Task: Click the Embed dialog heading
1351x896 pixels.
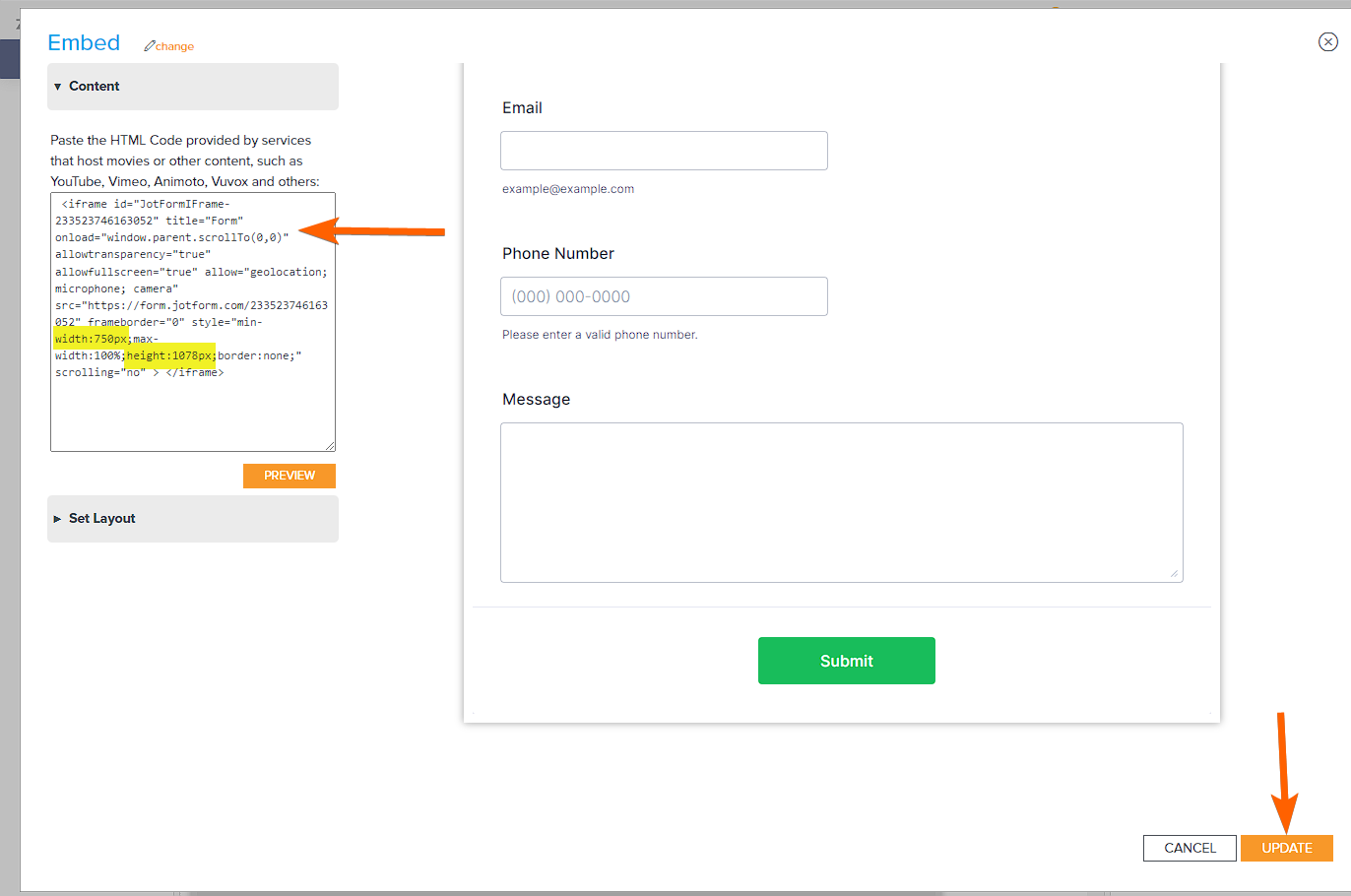Action: (84, 42)
